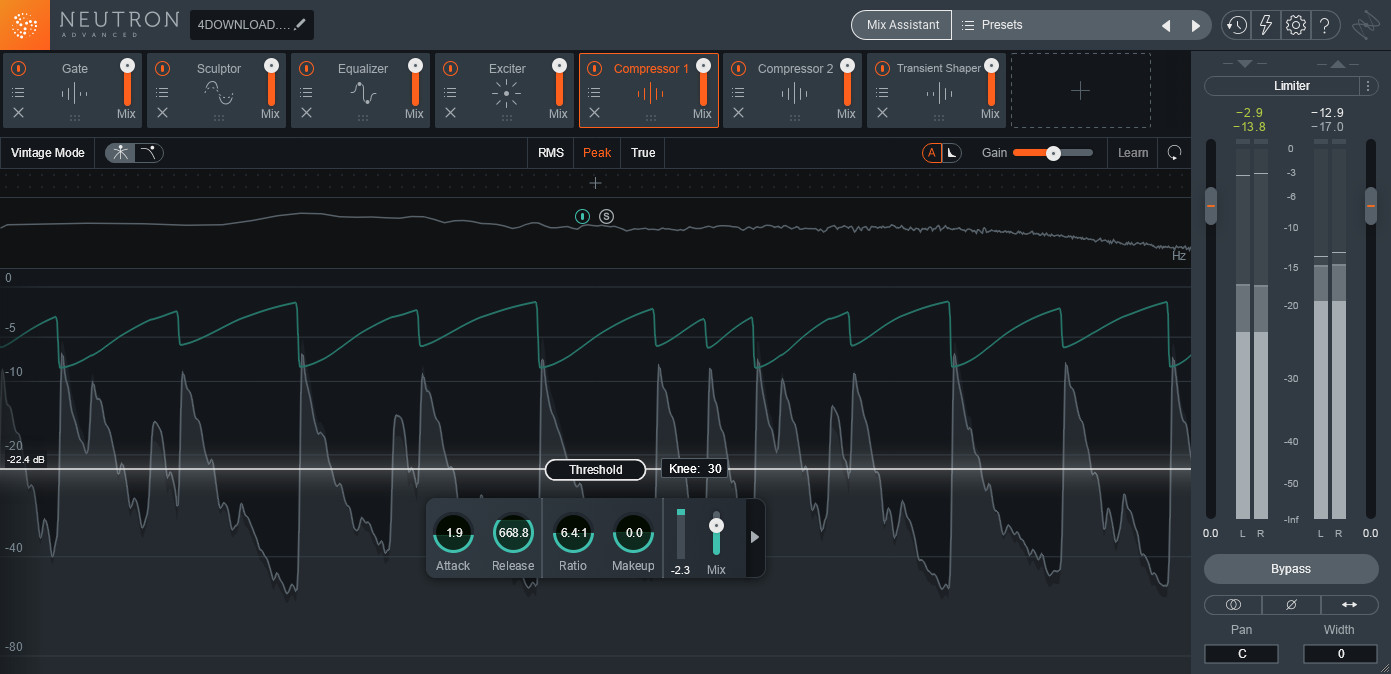Click the input gain down-triangle indicator
1391x674 pixels.
[1244, 64]
